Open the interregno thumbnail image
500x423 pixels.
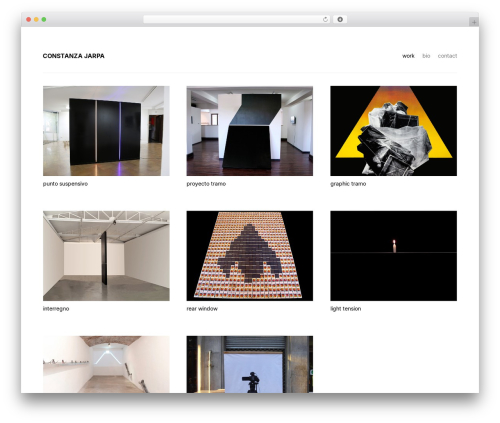tap(106, 256)
